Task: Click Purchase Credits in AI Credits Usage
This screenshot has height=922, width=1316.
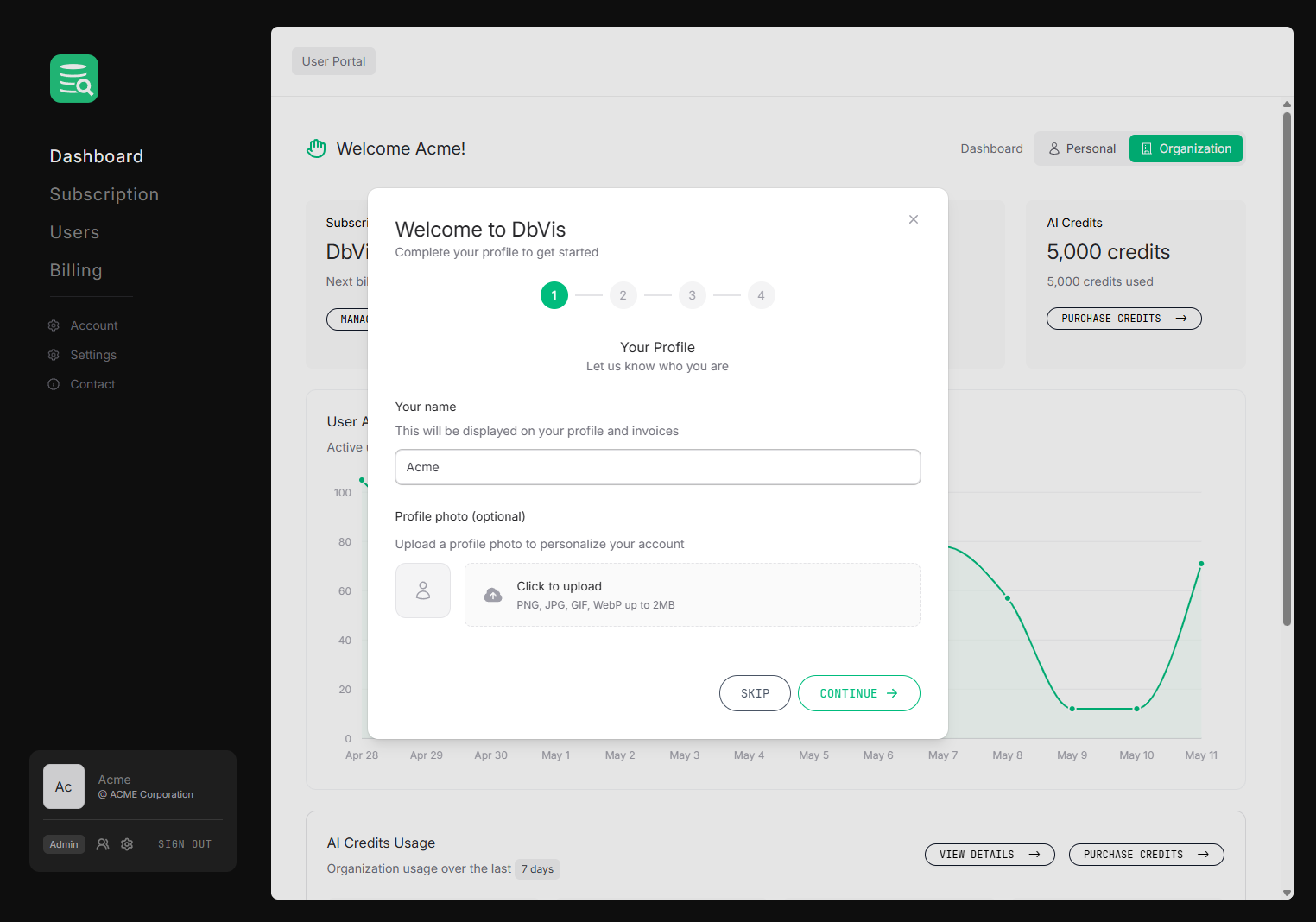Action: pos(1147,855)
